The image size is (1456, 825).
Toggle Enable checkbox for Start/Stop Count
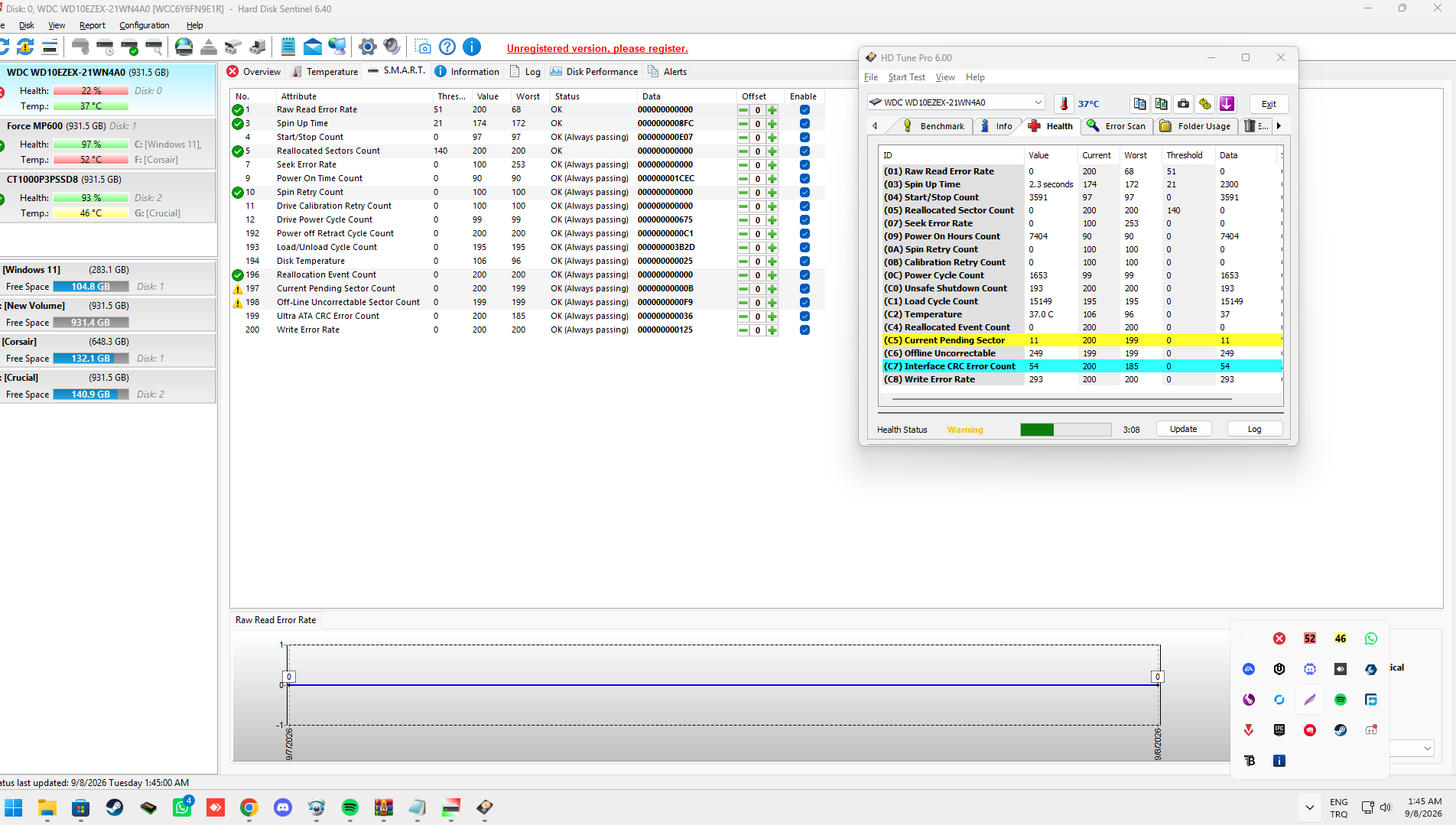804,138
